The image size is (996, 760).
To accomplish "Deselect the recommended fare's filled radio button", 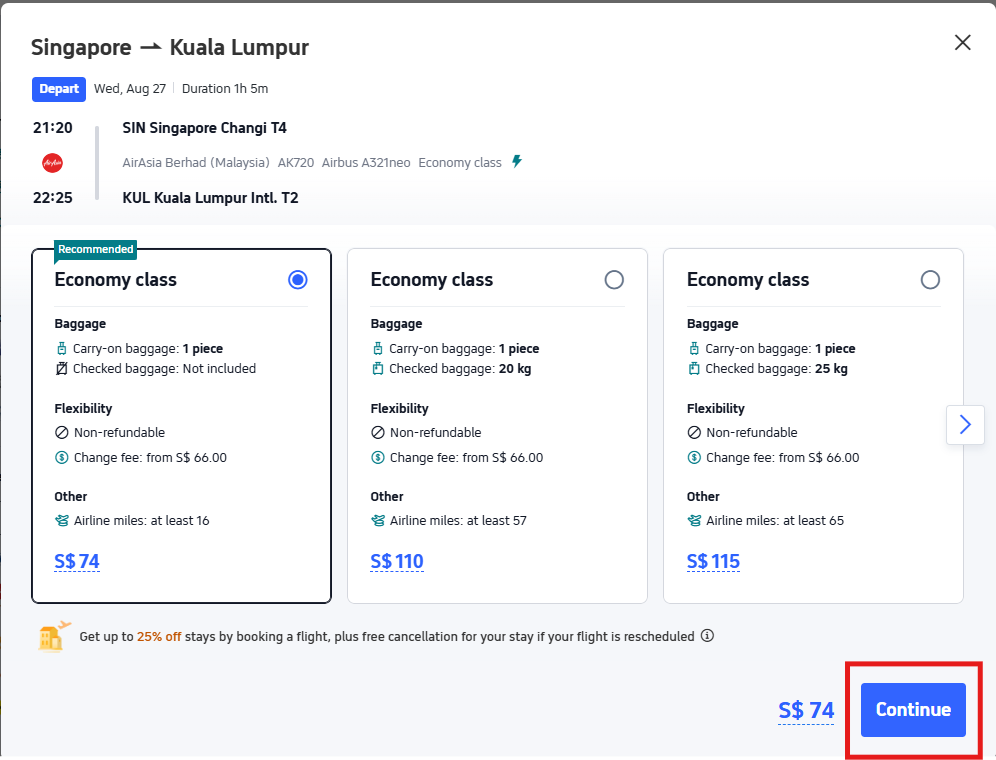I will click(x=297, y=280).
